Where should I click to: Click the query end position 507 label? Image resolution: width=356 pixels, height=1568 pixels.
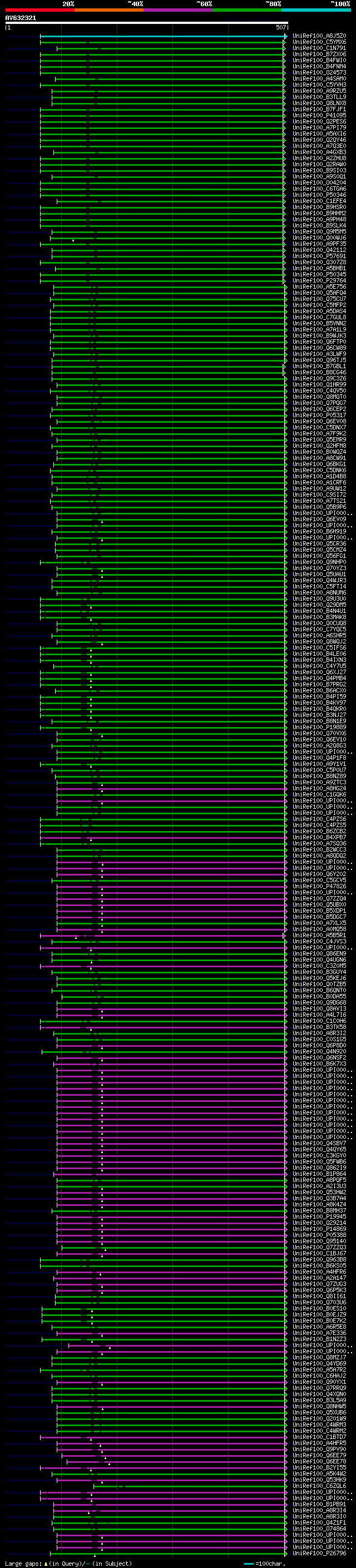pyautogui.click(x=280, y=27)
